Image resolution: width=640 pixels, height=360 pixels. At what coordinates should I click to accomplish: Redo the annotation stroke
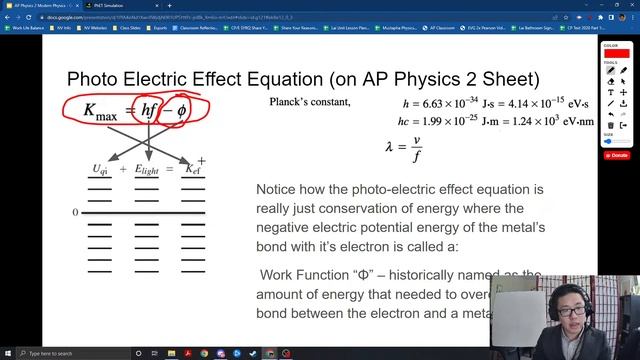pos(623,115)
